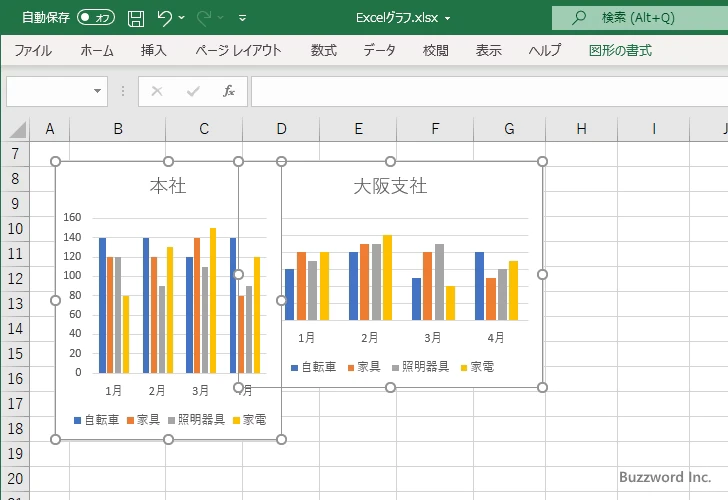Open the ページ レイアウト tab
This screenshot has height=500, width=728.
coord(238,50)
